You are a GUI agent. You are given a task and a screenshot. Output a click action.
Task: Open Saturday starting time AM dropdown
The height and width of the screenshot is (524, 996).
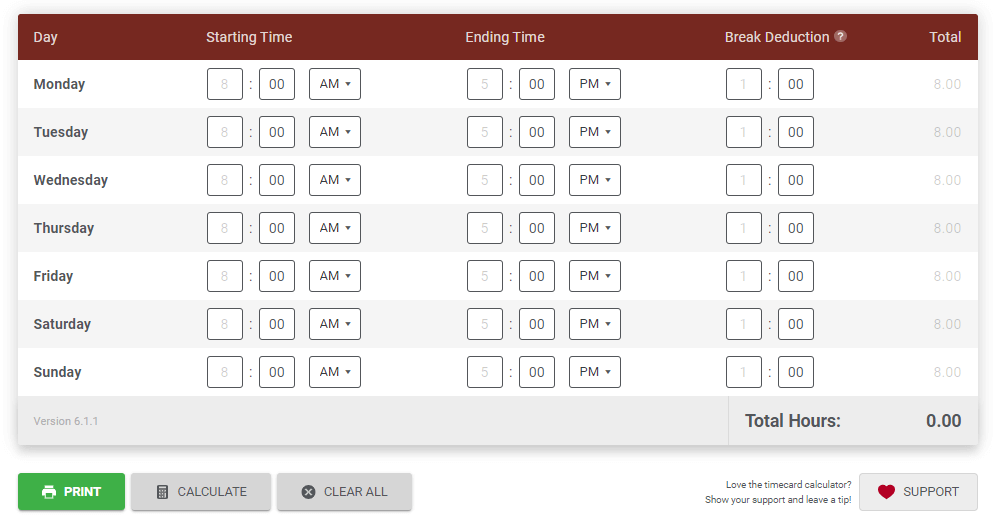point(335,324)
